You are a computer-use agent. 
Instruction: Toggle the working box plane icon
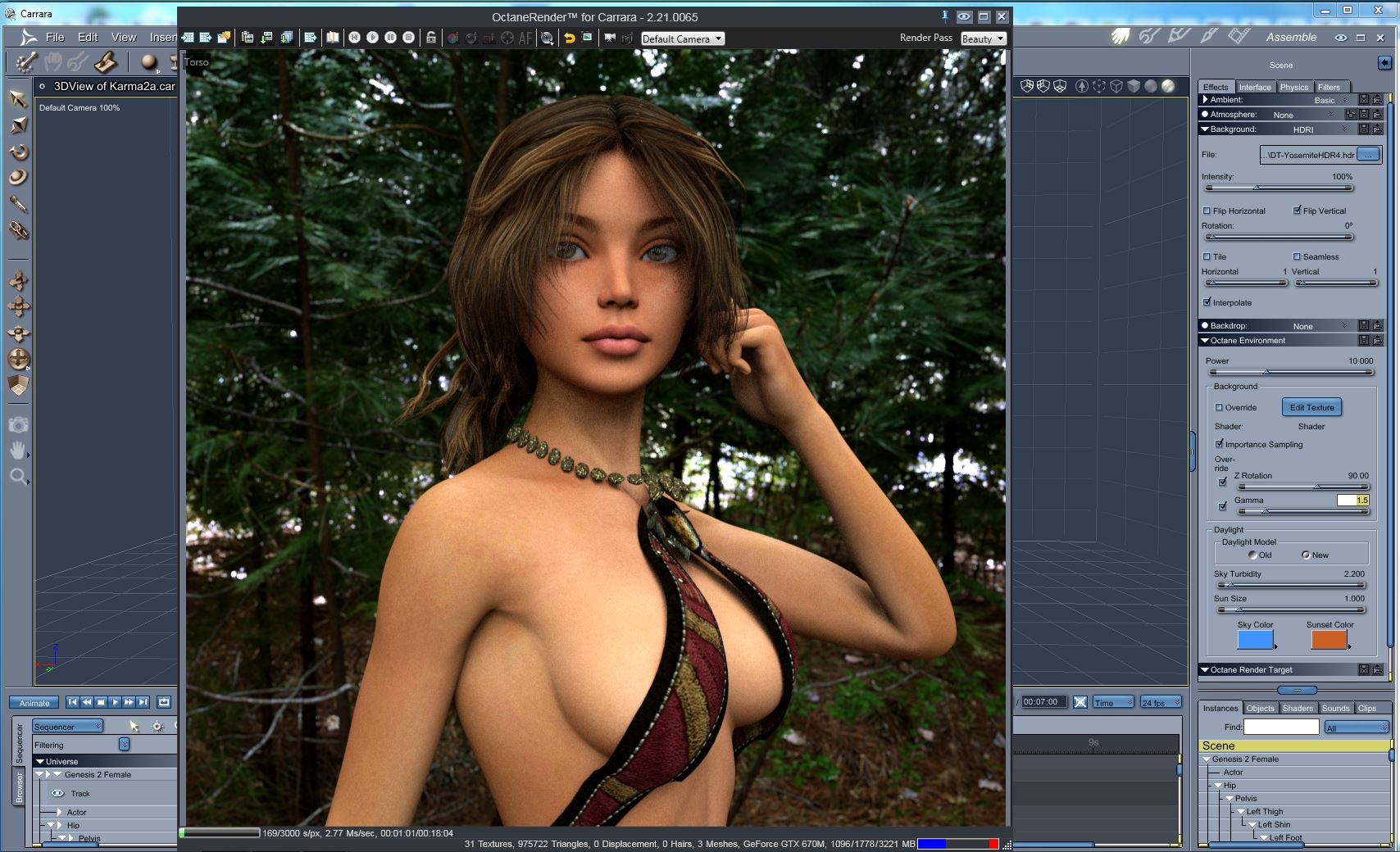pos(18,385)
